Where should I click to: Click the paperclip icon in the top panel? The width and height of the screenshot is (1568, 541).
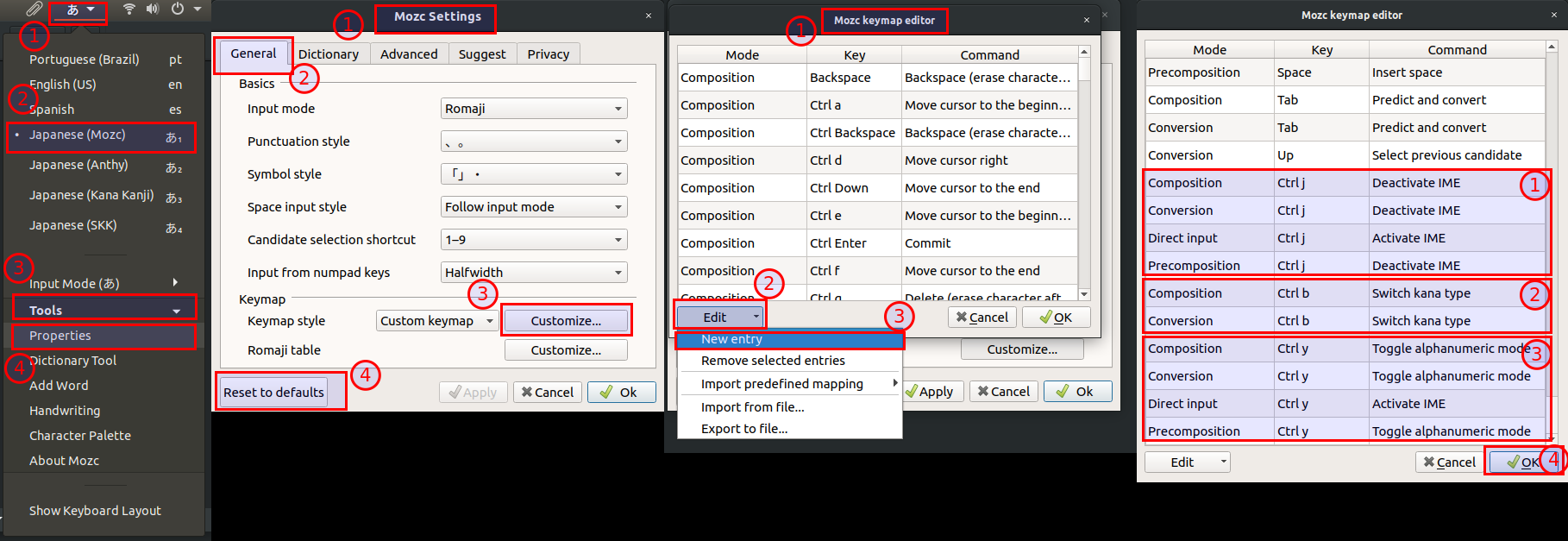click(34, 9)
